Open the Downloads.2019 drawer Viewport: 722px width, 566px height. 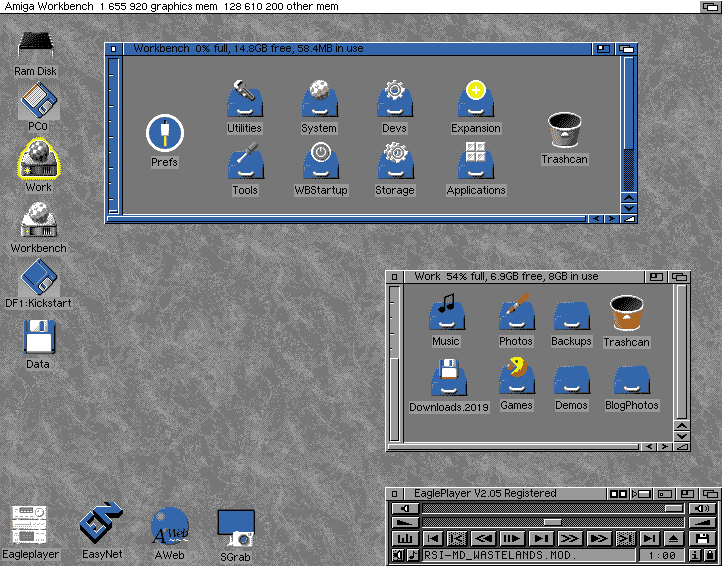449,385
